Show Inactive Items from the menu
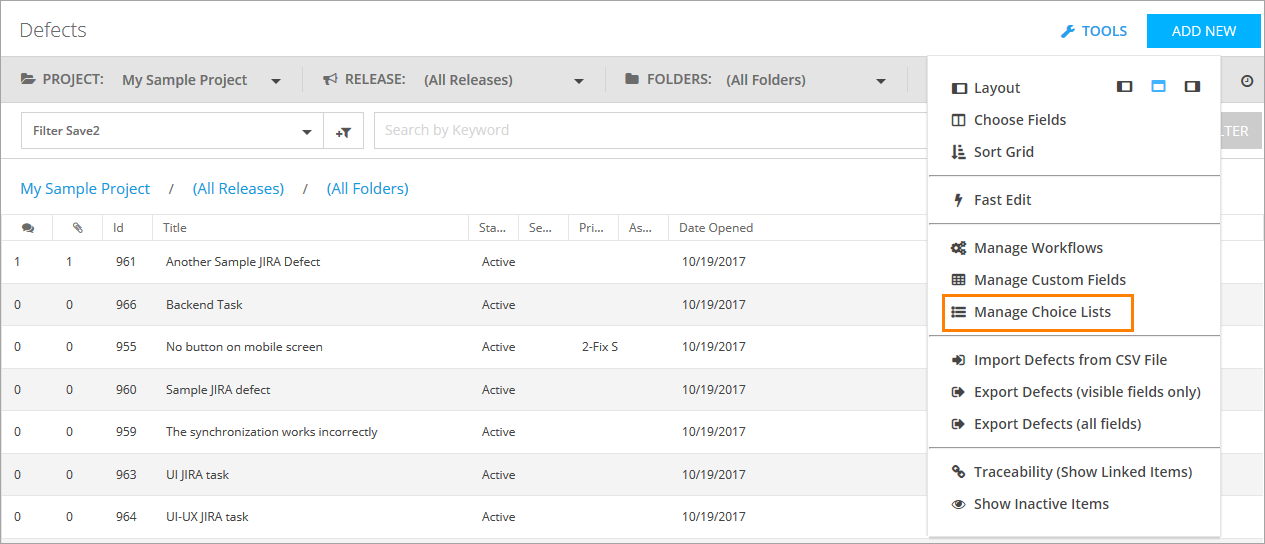 tap(1041, 504)
